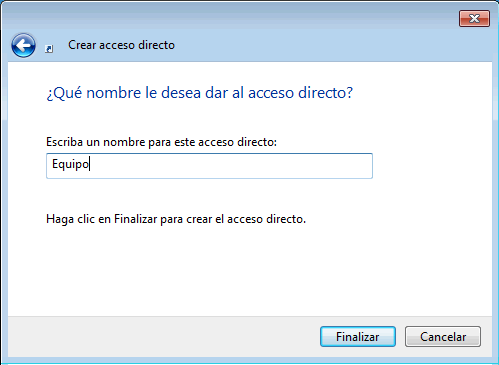Click the gray footer bar left of Finalizar
The height and width of the screenshot is (365, 499).
[163, 337]
